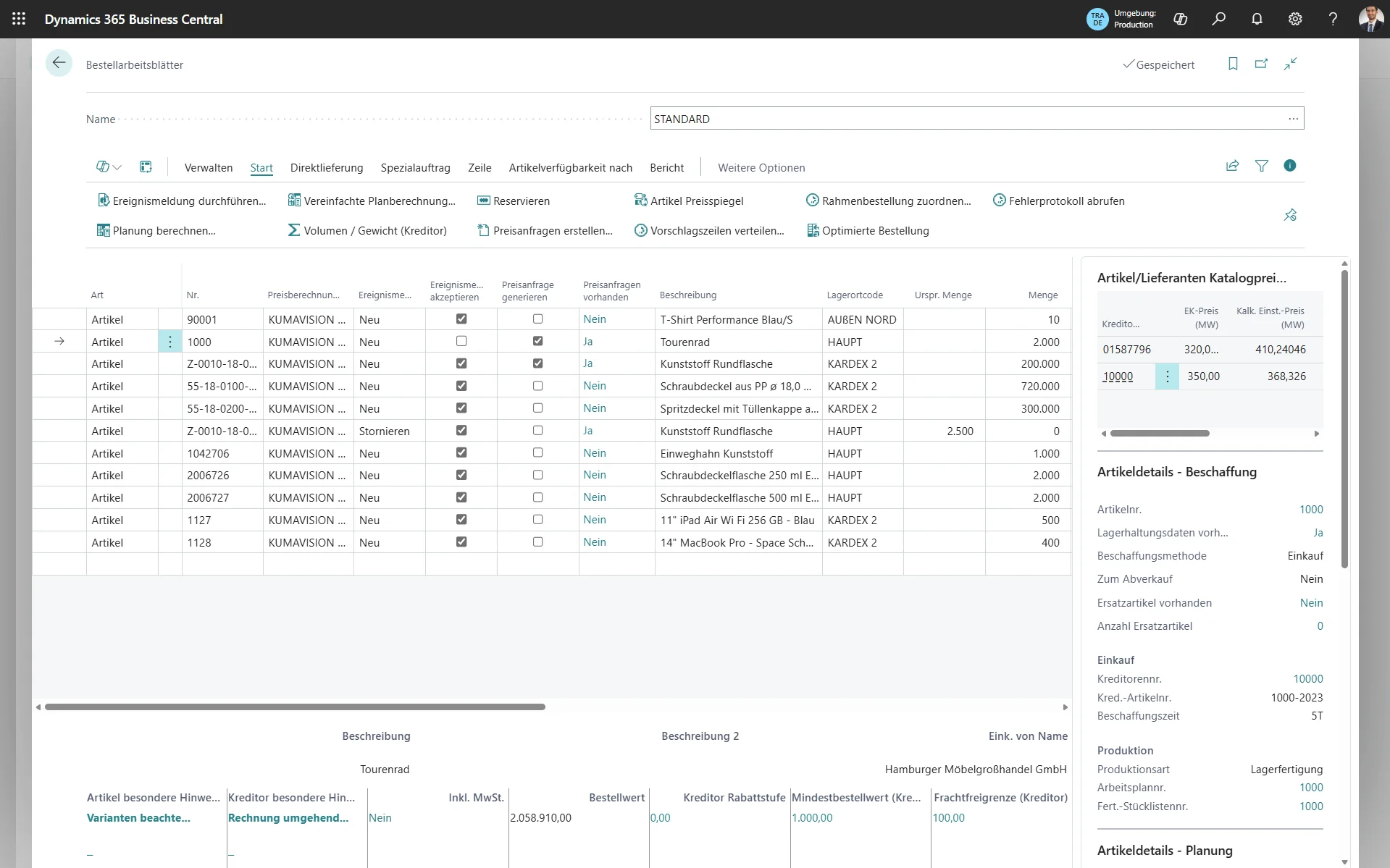Toggle the FactBox info icon

click(x=1290, y=166)
